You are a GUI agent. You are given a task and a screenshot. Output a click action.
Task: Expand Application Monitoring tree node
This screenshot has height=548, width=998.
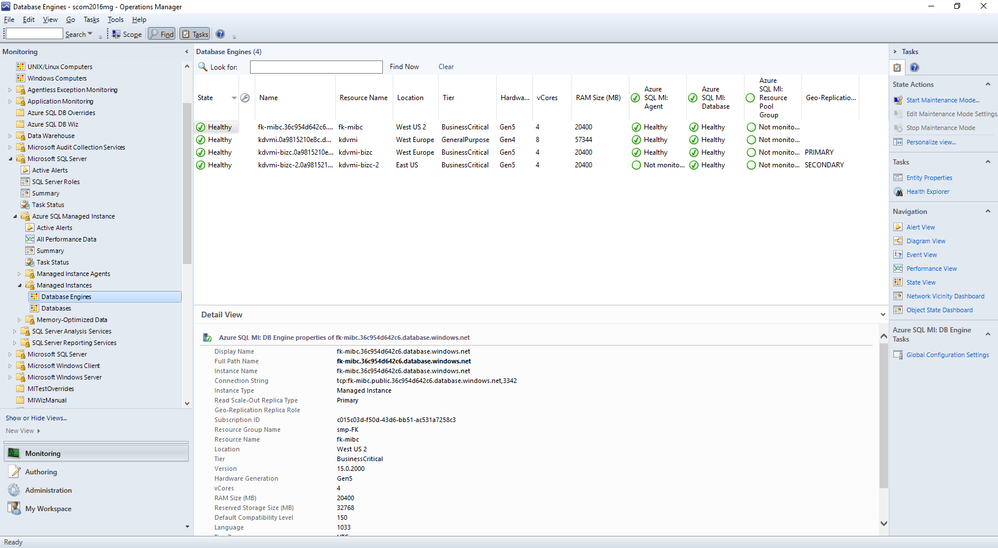tap(10, 101)
